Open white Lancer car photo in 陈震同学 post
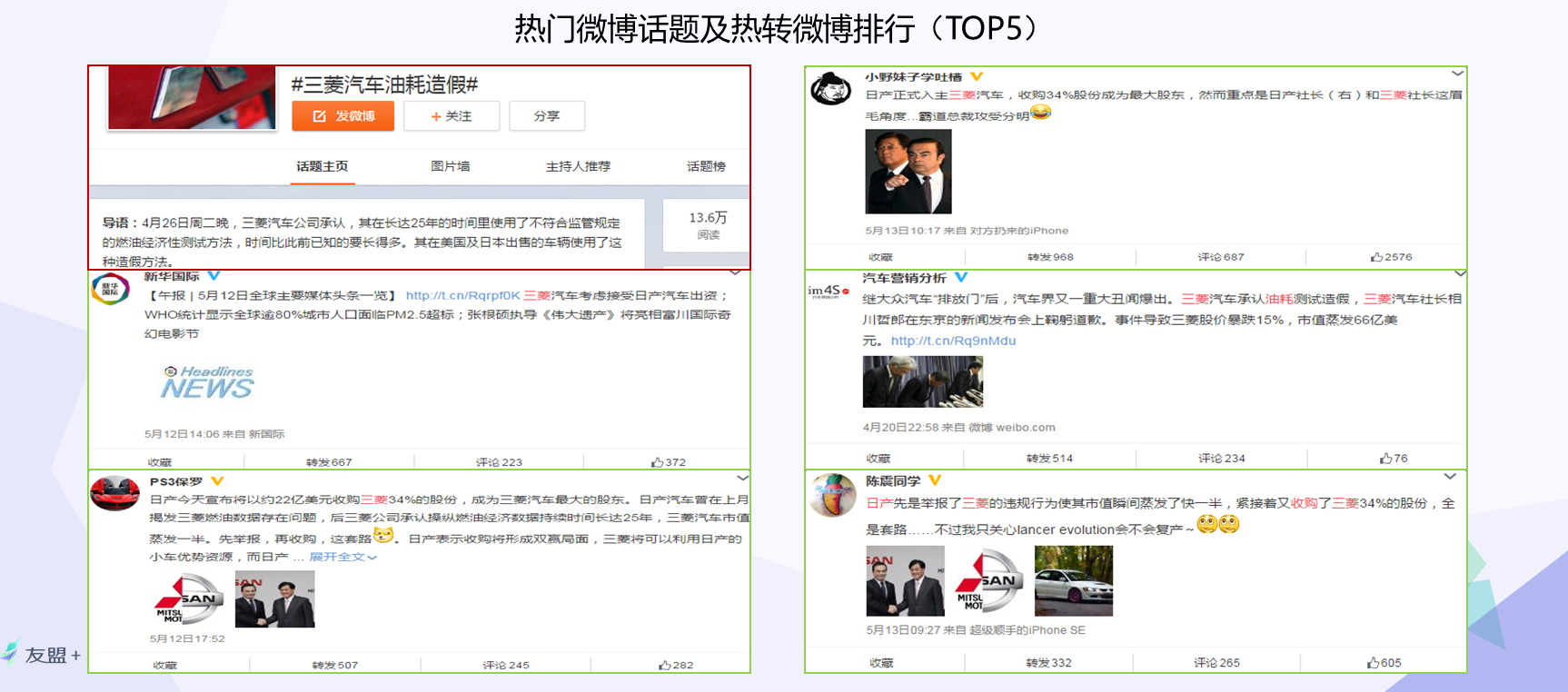 (x=1074, y=581)
